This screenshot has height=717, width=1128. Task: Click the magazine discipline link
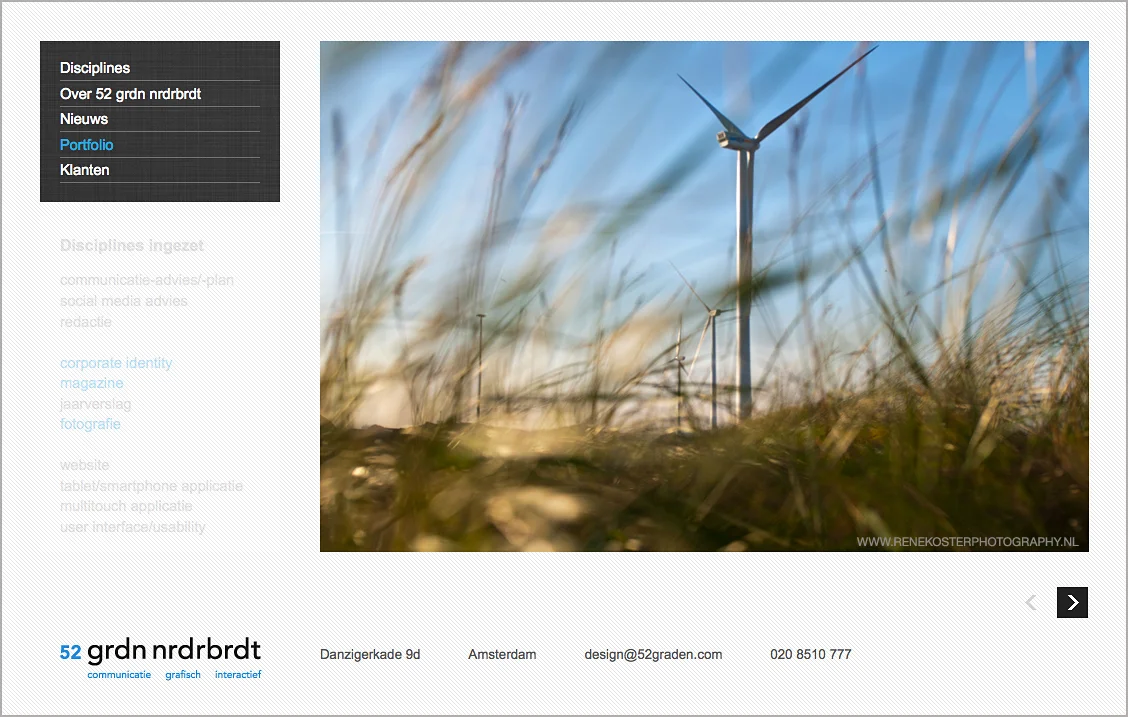click(91, 383)
